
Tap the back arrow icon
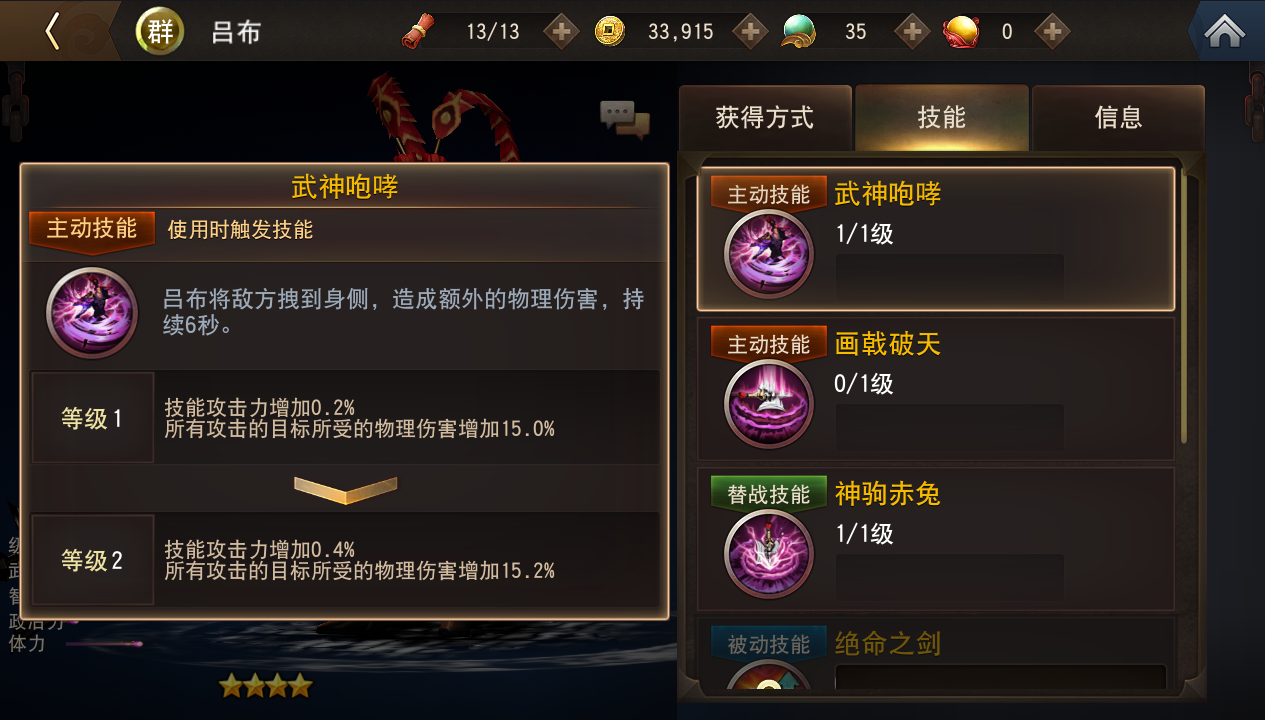pos(52,31)
